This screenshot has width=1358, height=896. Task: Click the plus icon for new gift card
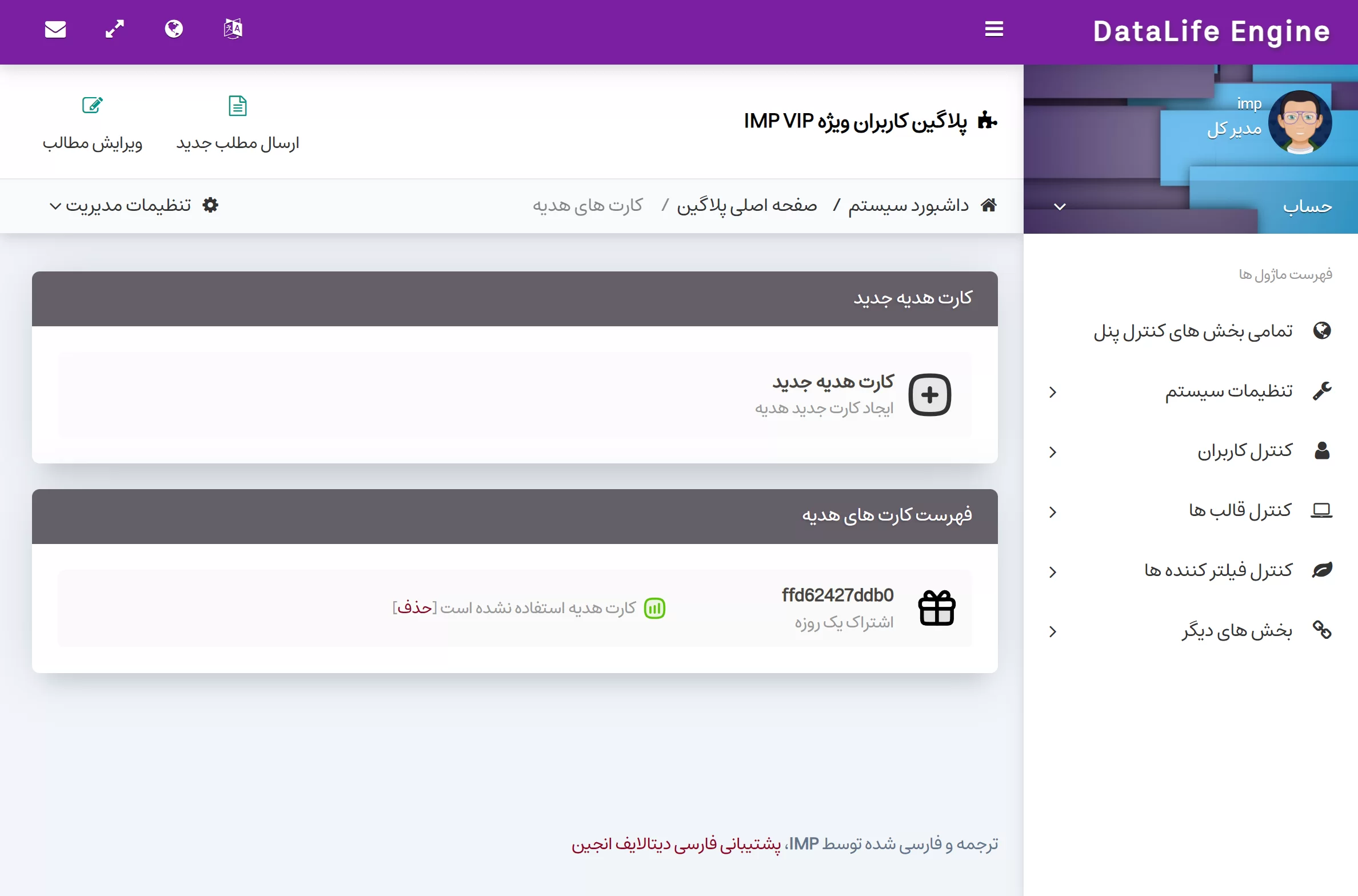click(x=929, y=395)
